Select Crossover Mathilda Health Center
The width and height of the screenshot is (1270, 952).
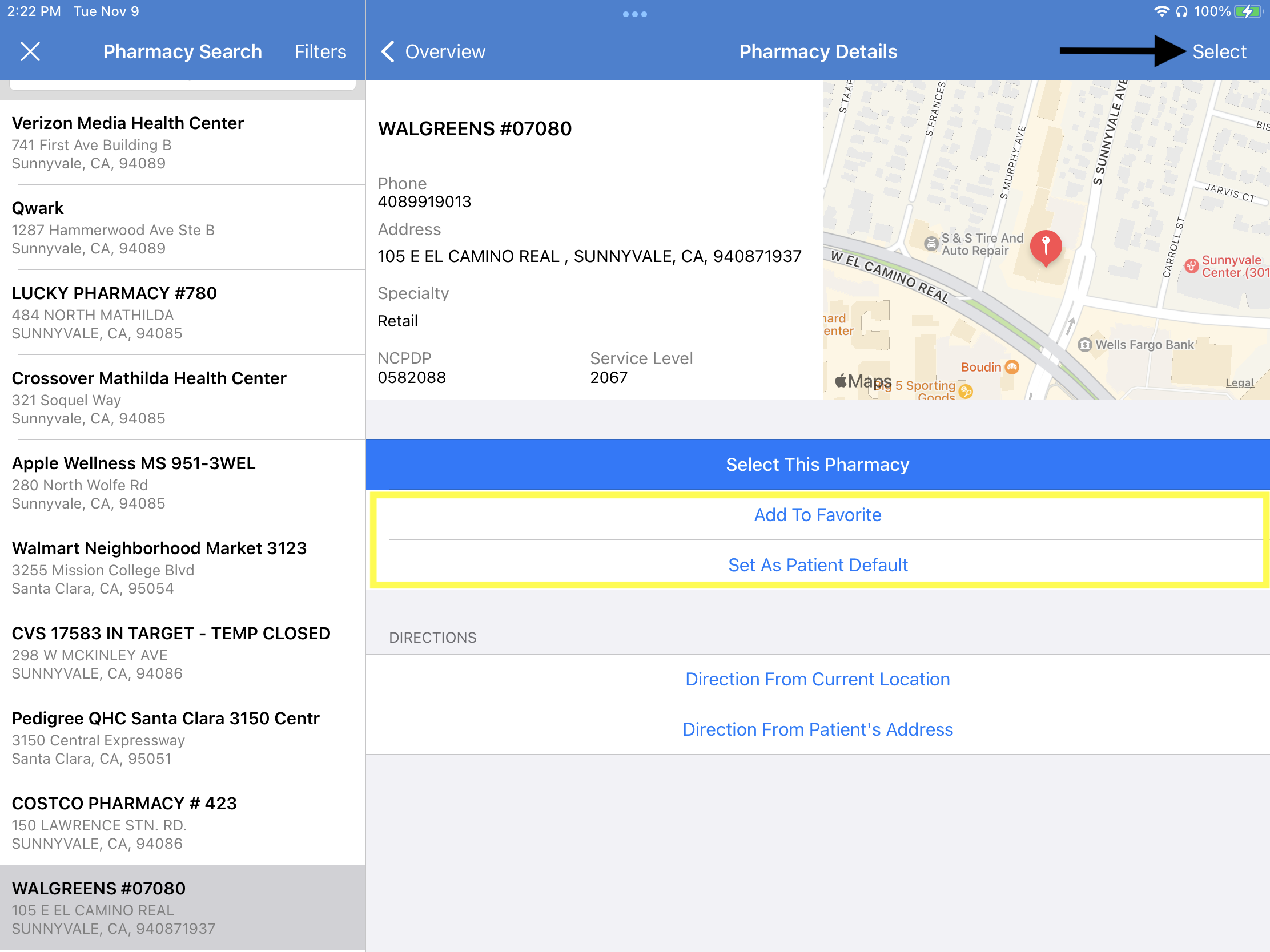click(x=183, y=397)
